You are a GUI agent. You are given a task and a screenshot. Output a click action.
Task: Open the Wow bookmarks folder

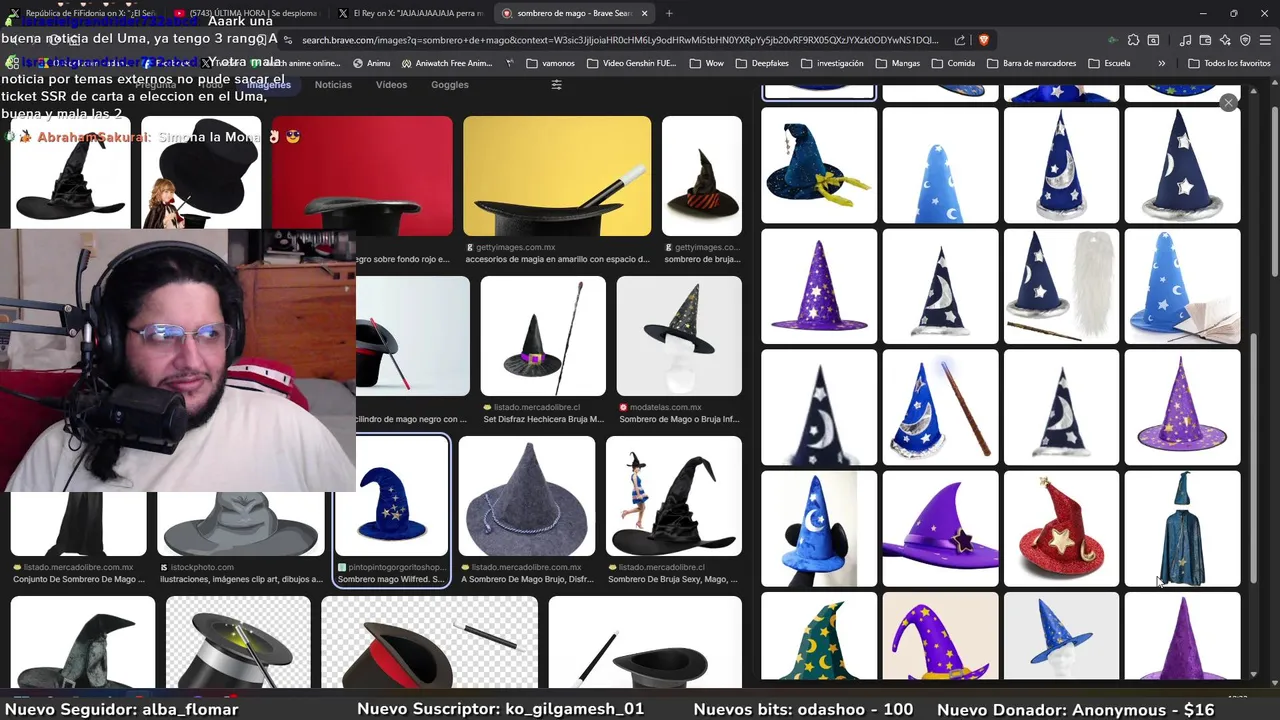pyautogui.click(x=706, y=63)
